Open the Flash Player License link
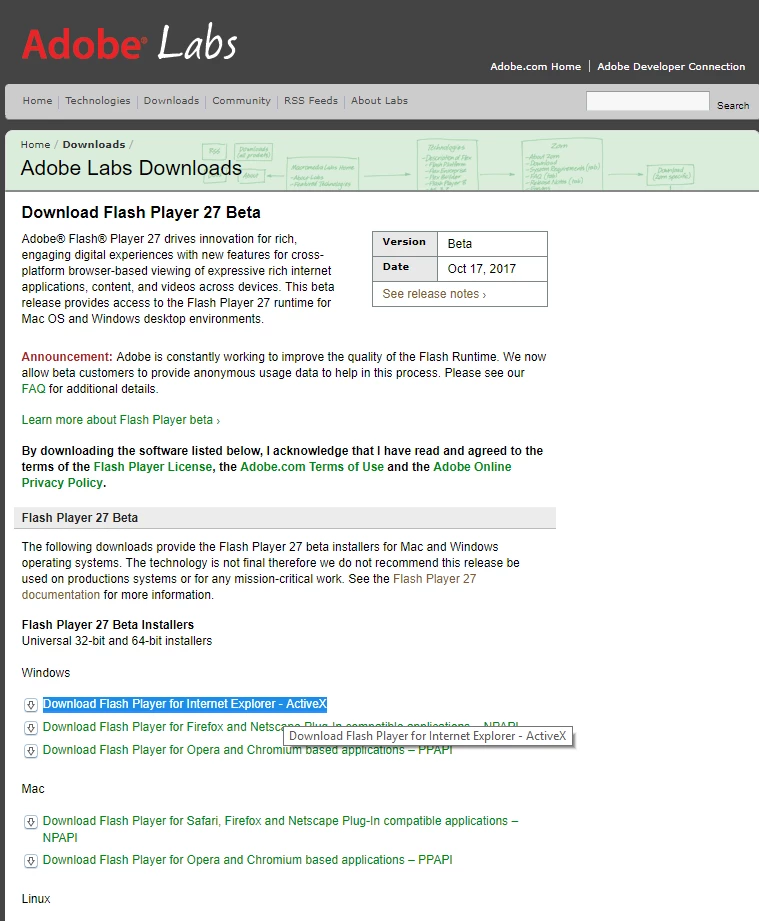Image resolution: width=759 pixels, height=921 pixels. (153, 467)
